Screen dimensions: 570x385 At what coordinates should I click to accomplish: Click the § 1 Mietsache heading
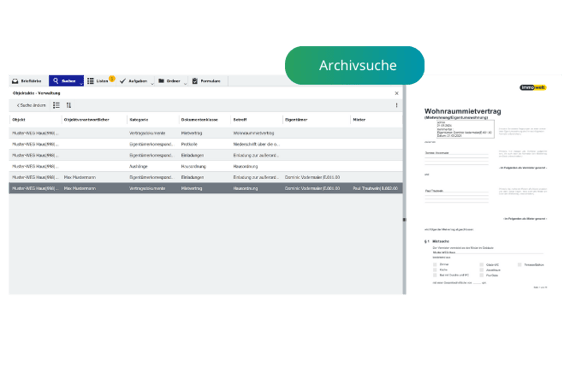437,241
